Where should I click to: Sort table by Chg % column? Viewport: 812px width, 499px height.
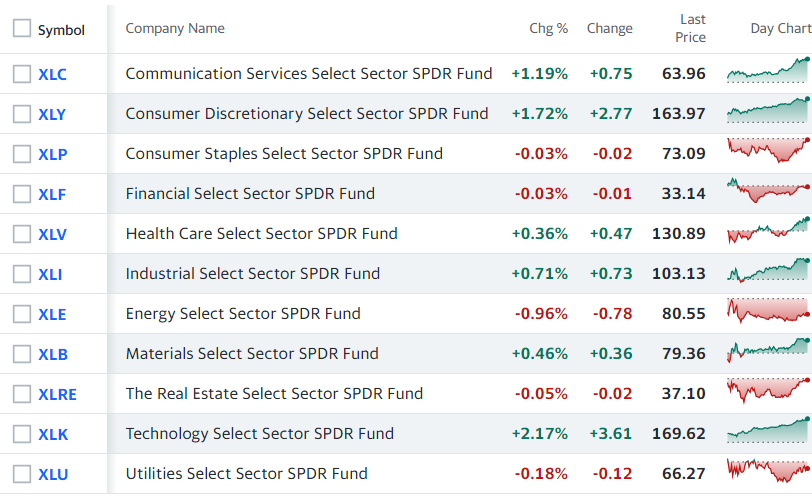[x=548, y=29]
